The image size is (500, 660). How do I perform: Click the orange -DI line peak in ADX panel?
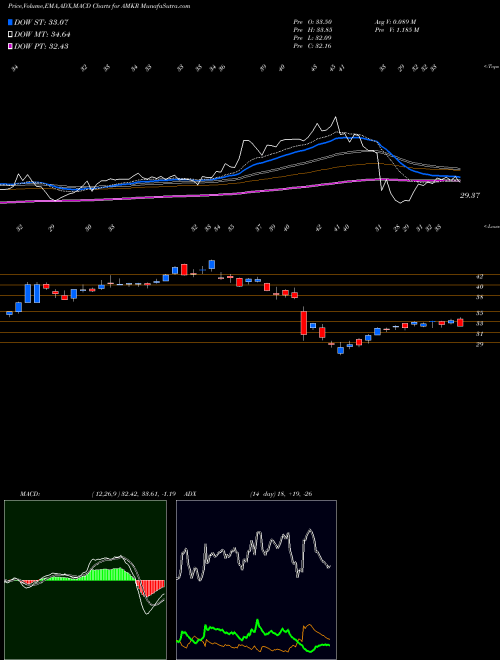click(x=309, y=625)
